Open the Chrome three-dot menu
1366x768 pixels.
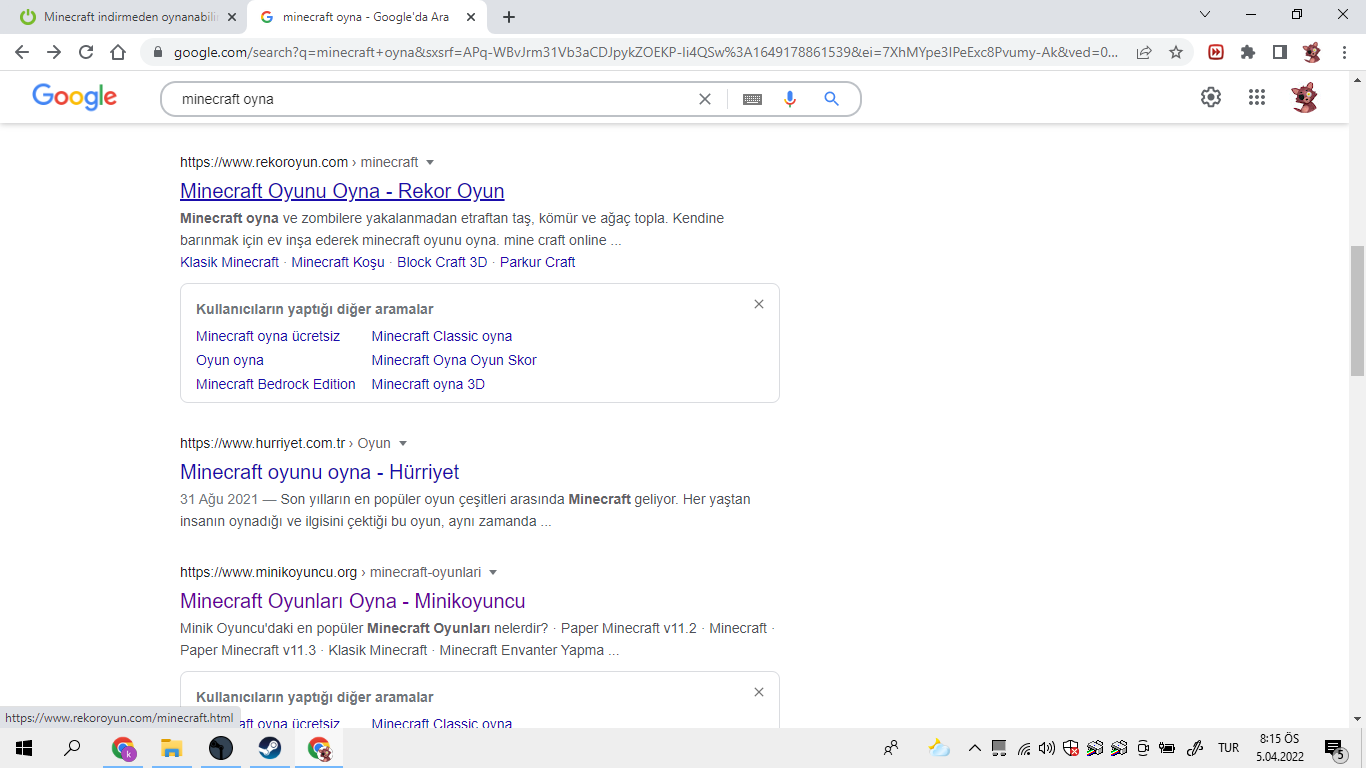tap(1344, 52)
